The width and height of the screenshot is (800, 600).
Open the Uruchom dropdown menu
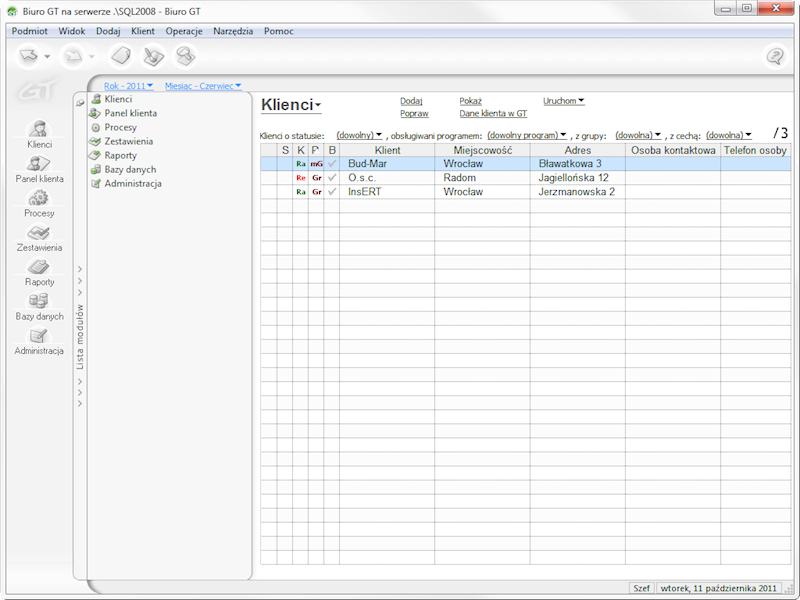561,100
